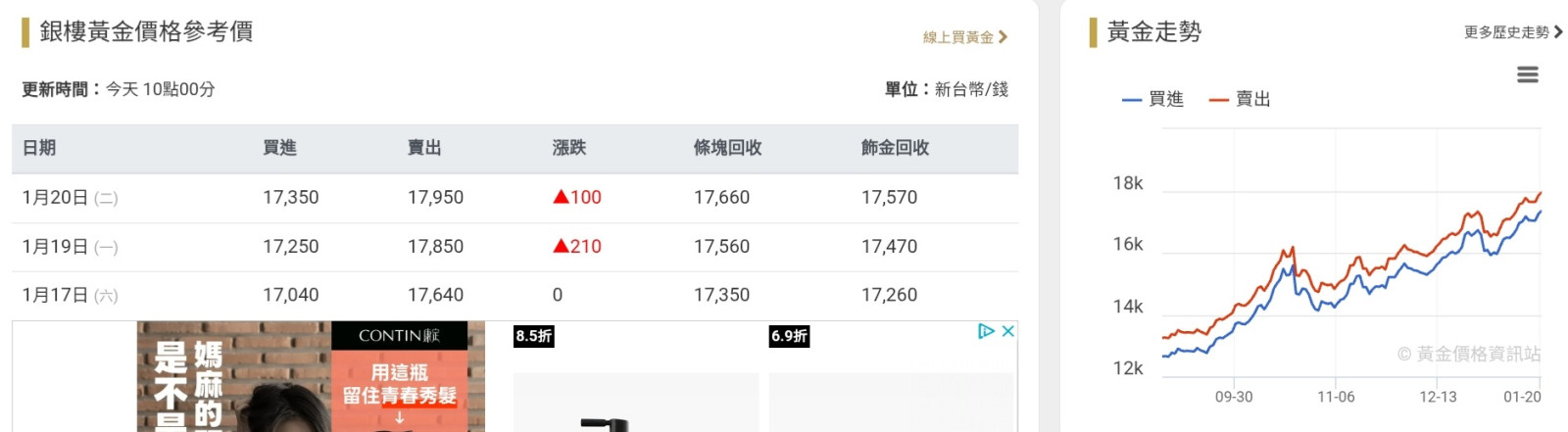Click the 條塊回收 column header
Image resolution: width=1568 pixels, height=432 pixels.
tap(727, 148)
